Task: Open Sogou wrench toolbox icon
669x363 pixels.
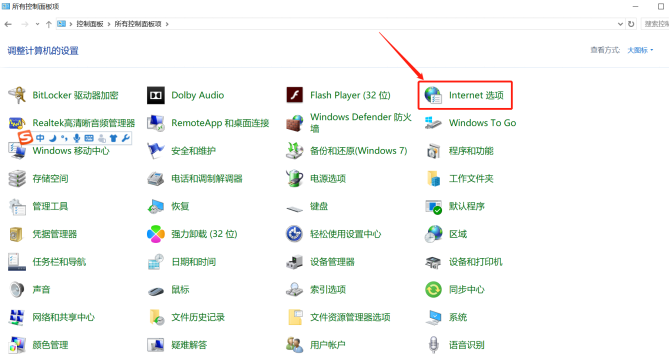Action: 125,138
